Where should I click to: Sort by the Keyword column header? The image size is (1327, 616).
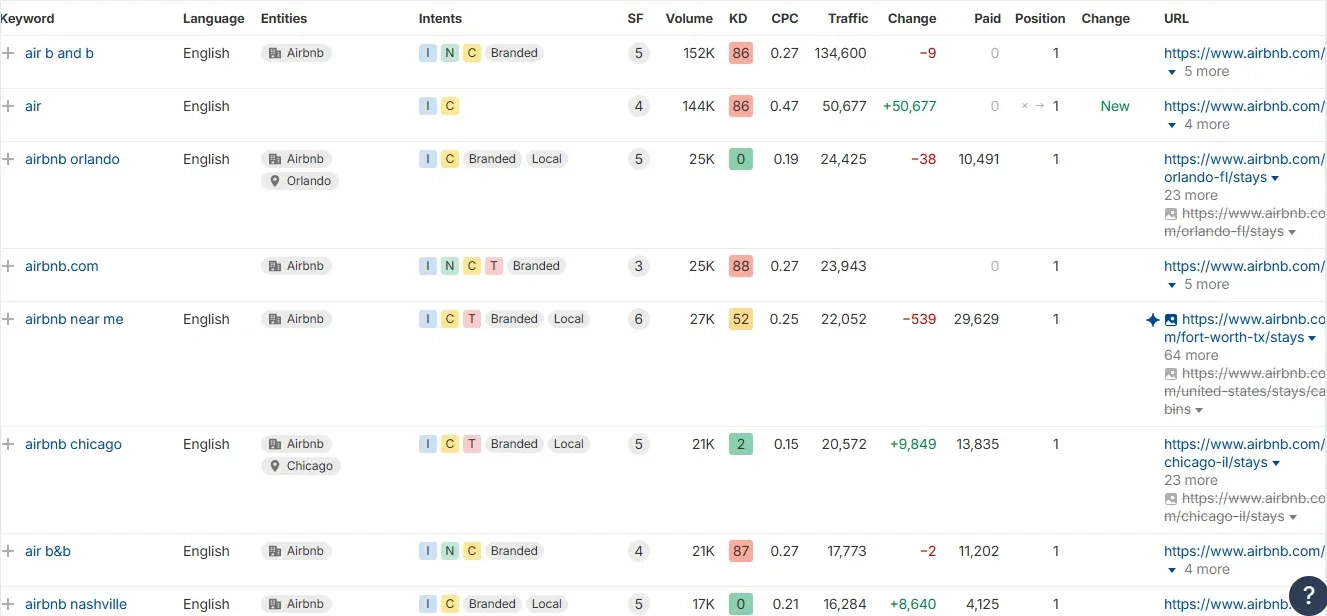click(x=28, y=18)
